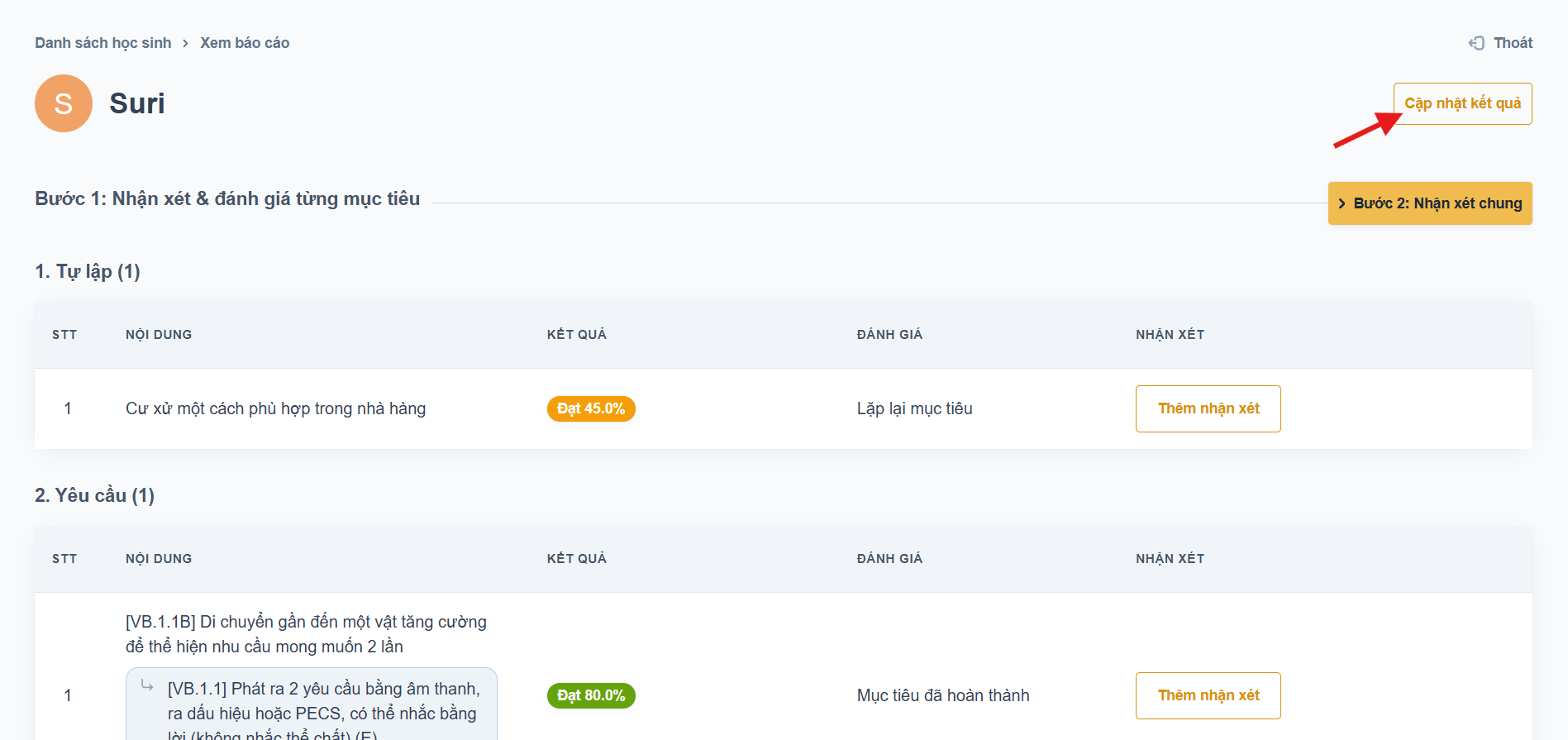Select the Xem báo cáo breadcrumb

click(x=245, y=43)
